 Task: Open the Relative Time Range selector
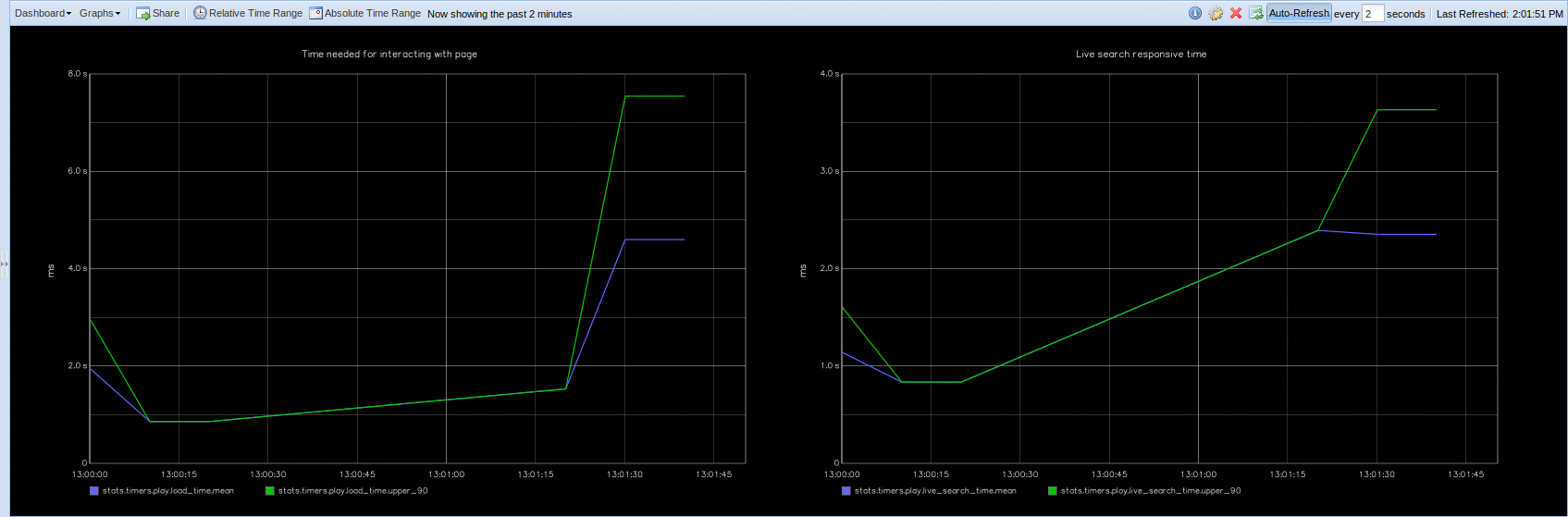[248, 13]
